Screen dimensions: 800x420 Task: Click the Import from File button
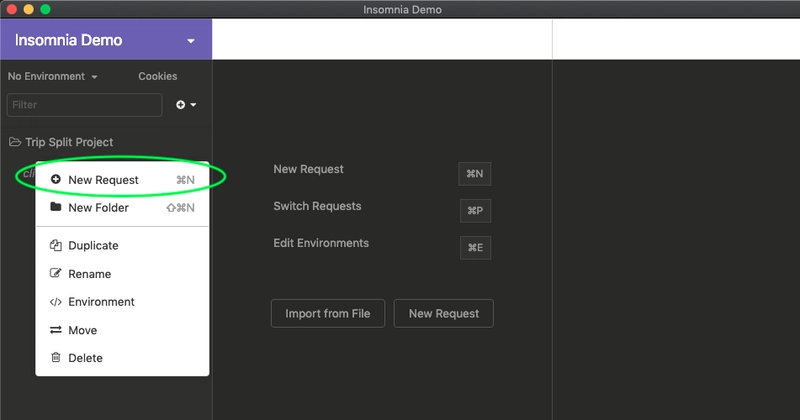pos(328,313)
